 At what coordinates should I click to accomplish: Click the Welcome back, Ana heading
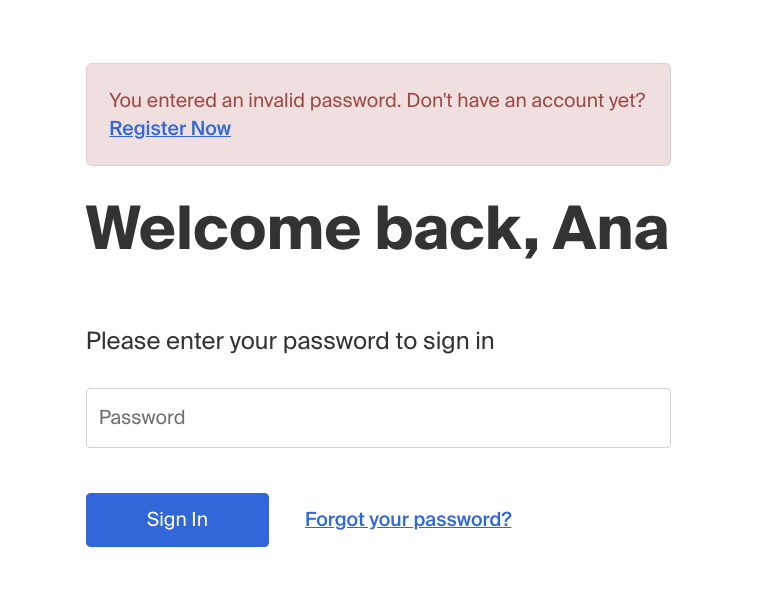coord(377,229)
